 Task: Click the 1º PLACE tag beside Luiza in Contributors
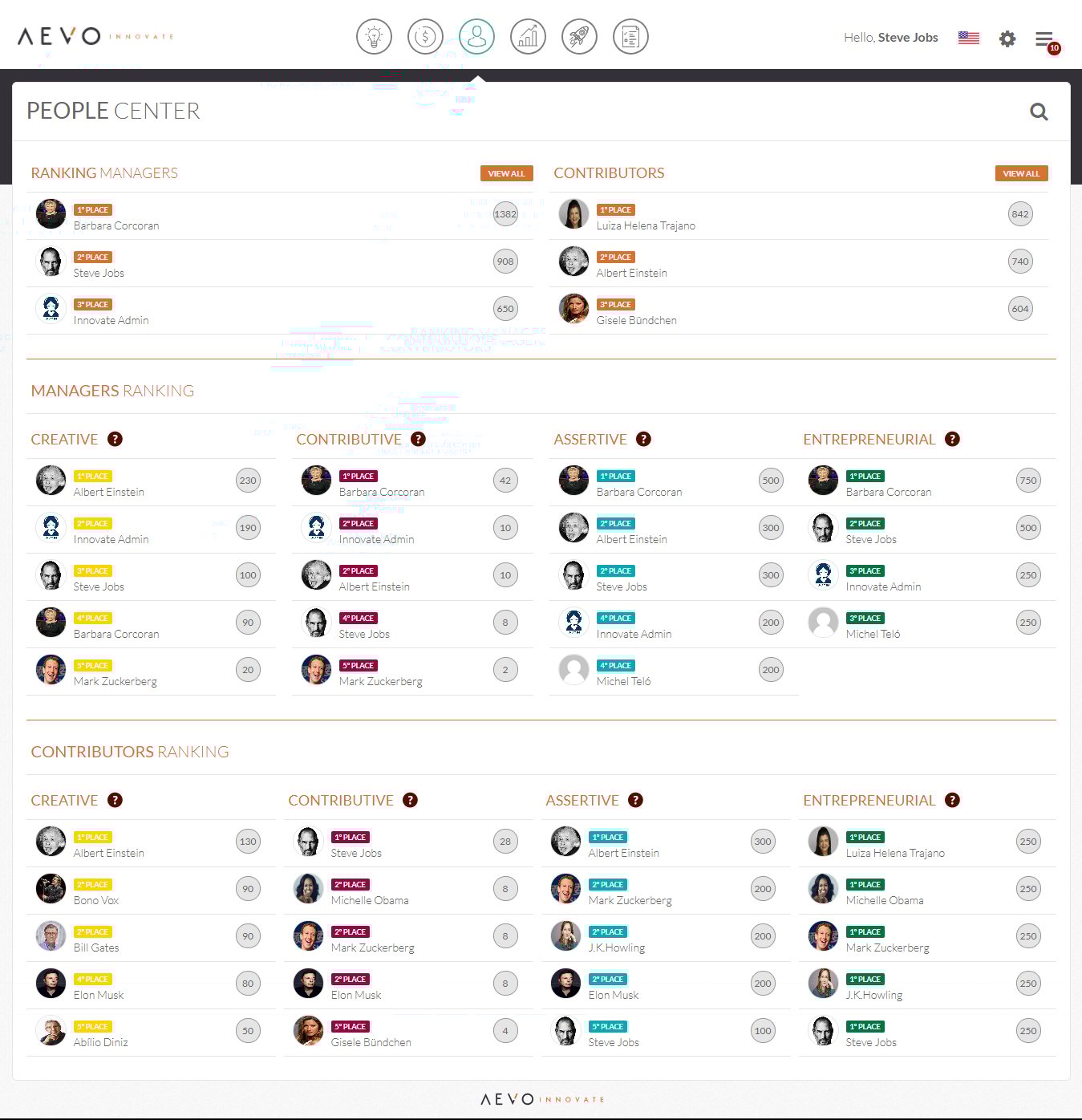[616, 210]
